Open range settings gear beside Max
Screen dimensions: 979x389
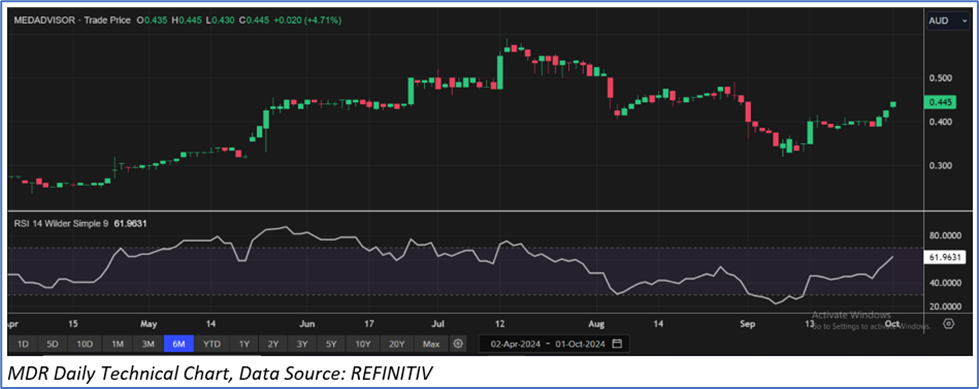[459, 343]
